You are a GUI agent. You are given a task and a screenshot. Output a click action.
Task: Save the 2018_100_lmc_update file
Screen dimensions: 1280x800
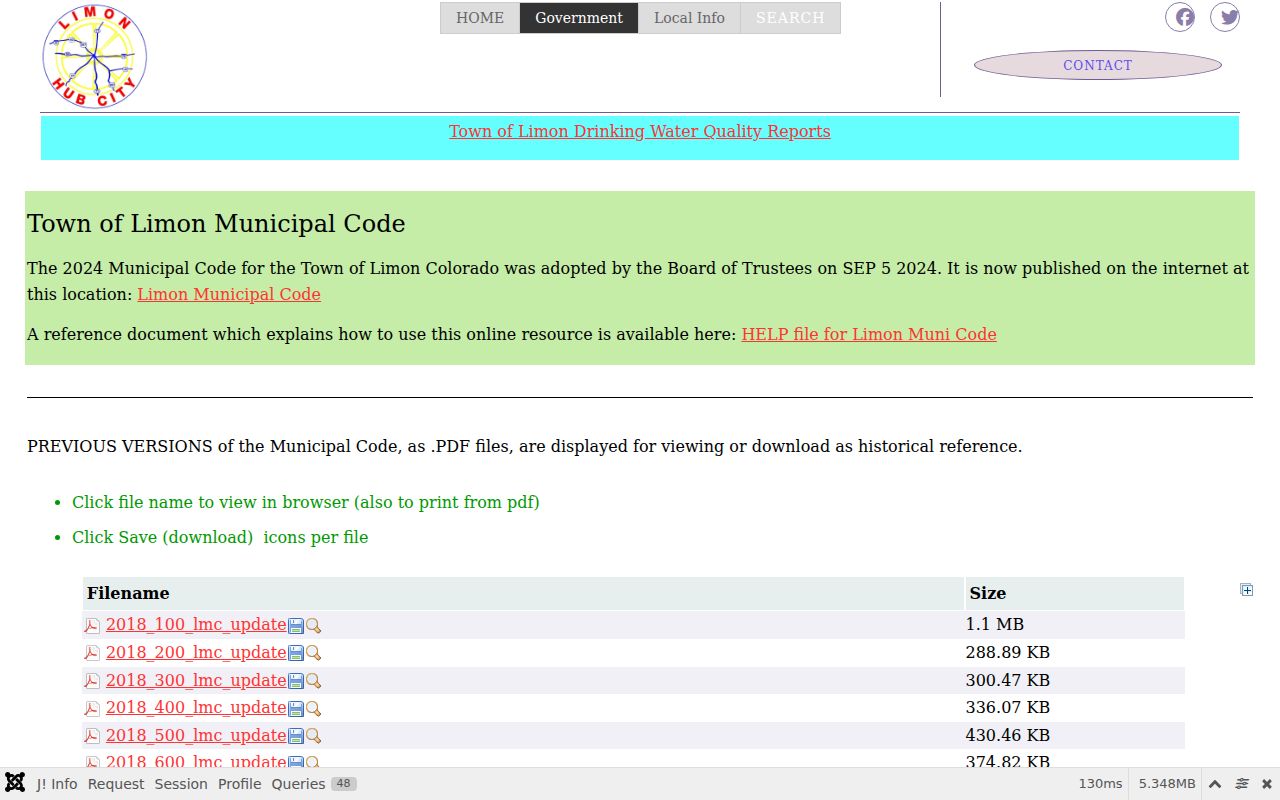click(296, 626)
